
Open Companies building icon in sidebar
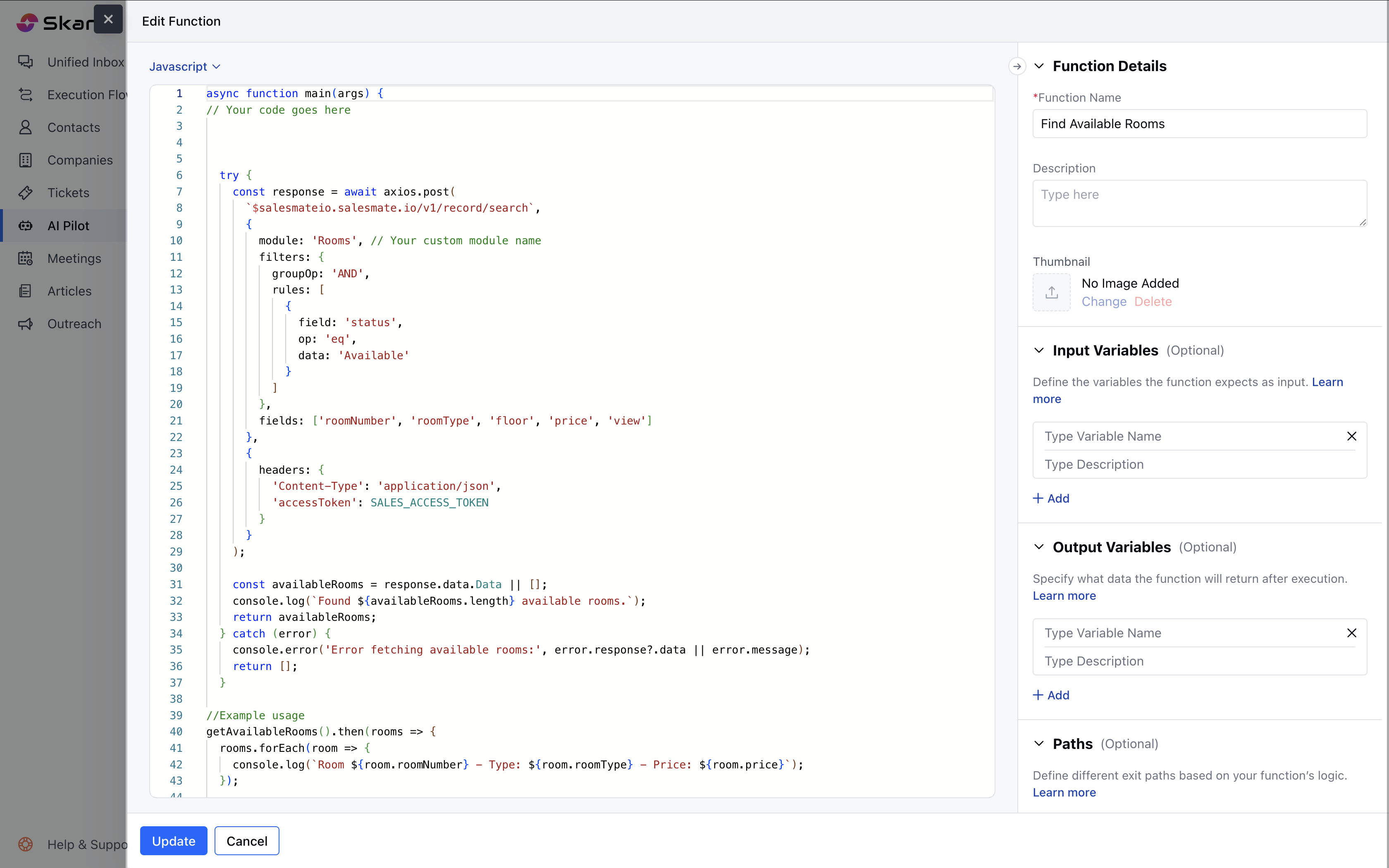click(x=25, y=160)
